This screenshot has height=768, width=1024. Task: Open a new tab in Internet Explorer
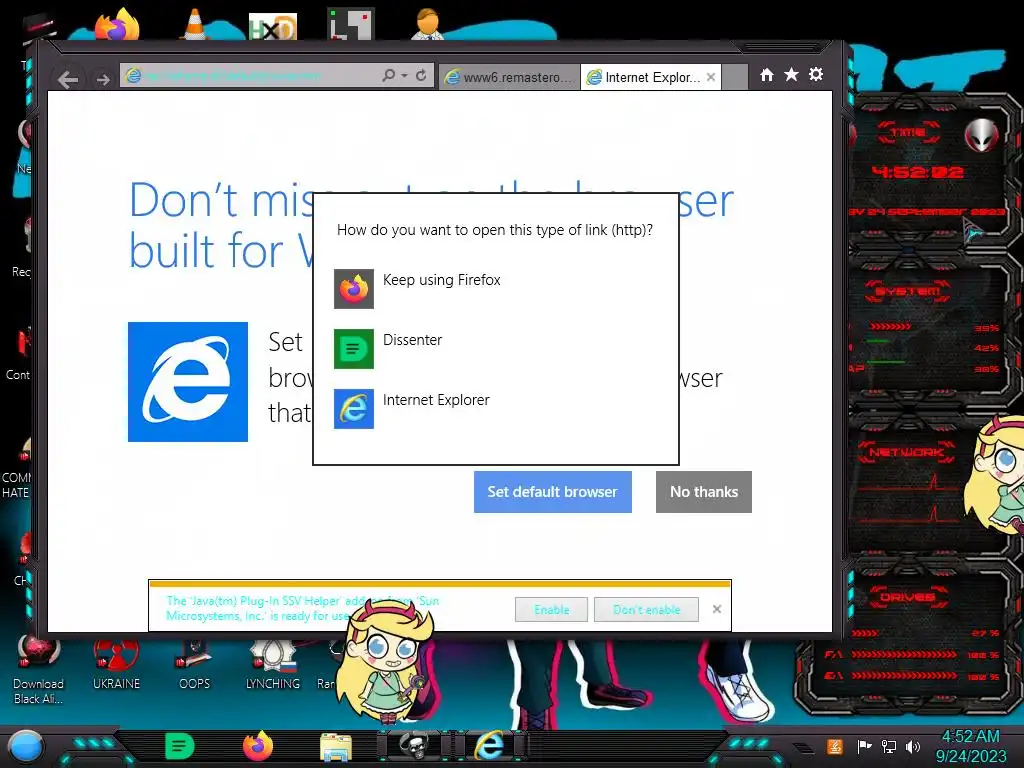point(735,77)
